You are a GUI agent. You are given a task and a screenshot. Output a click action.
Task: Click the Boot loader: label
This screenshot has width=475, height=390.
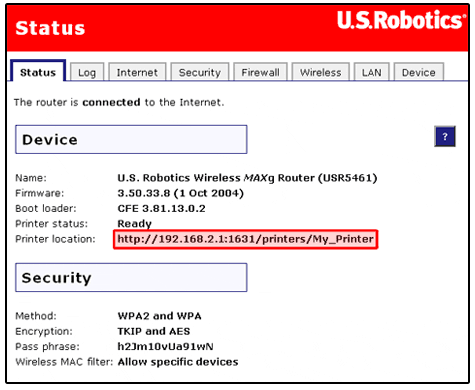pos(46,209)
